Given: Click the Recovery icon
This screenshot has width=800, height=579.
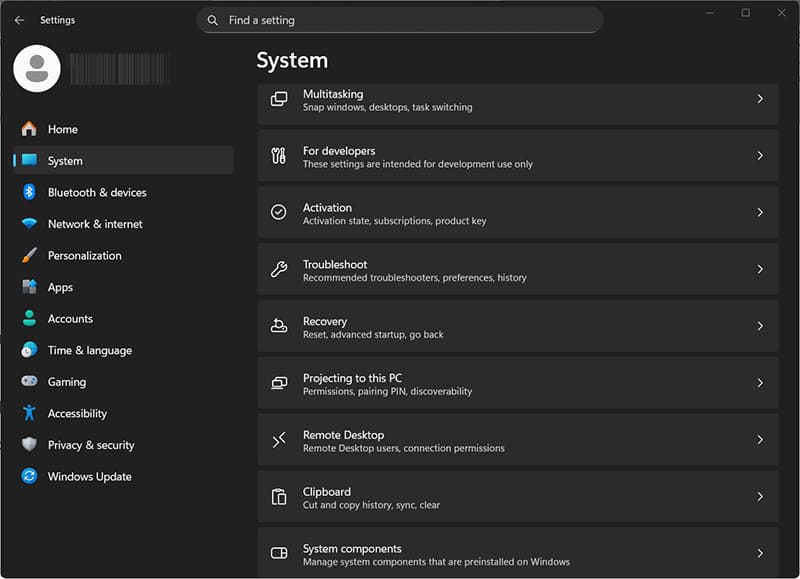Looking at the screenshot, I should coord(279,325).
